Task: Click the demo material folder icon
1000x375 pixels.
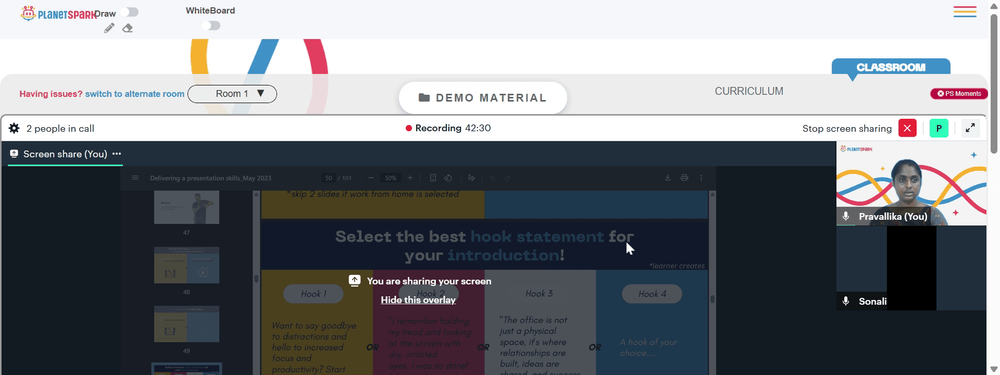Action: 424,98
